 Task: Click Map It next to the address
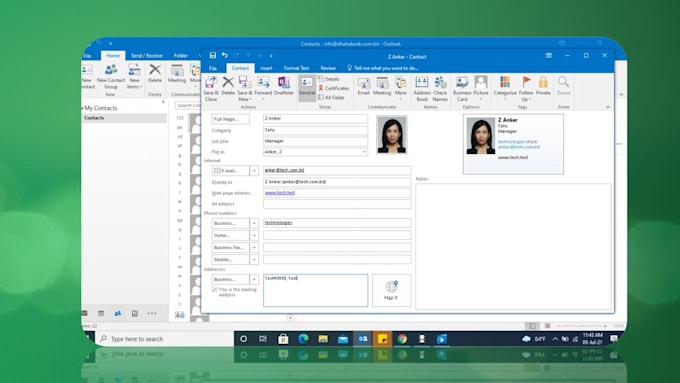tap(391, 290)
